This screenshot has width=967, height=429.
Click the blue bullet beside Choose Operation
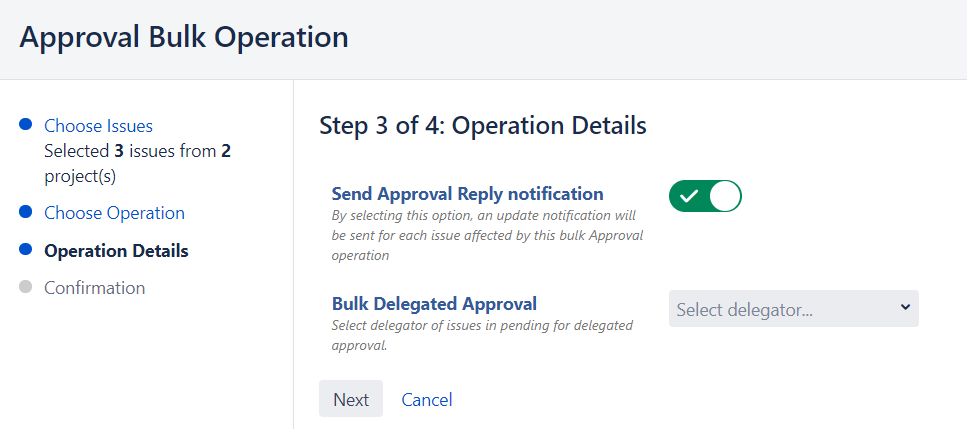[25, 213]
